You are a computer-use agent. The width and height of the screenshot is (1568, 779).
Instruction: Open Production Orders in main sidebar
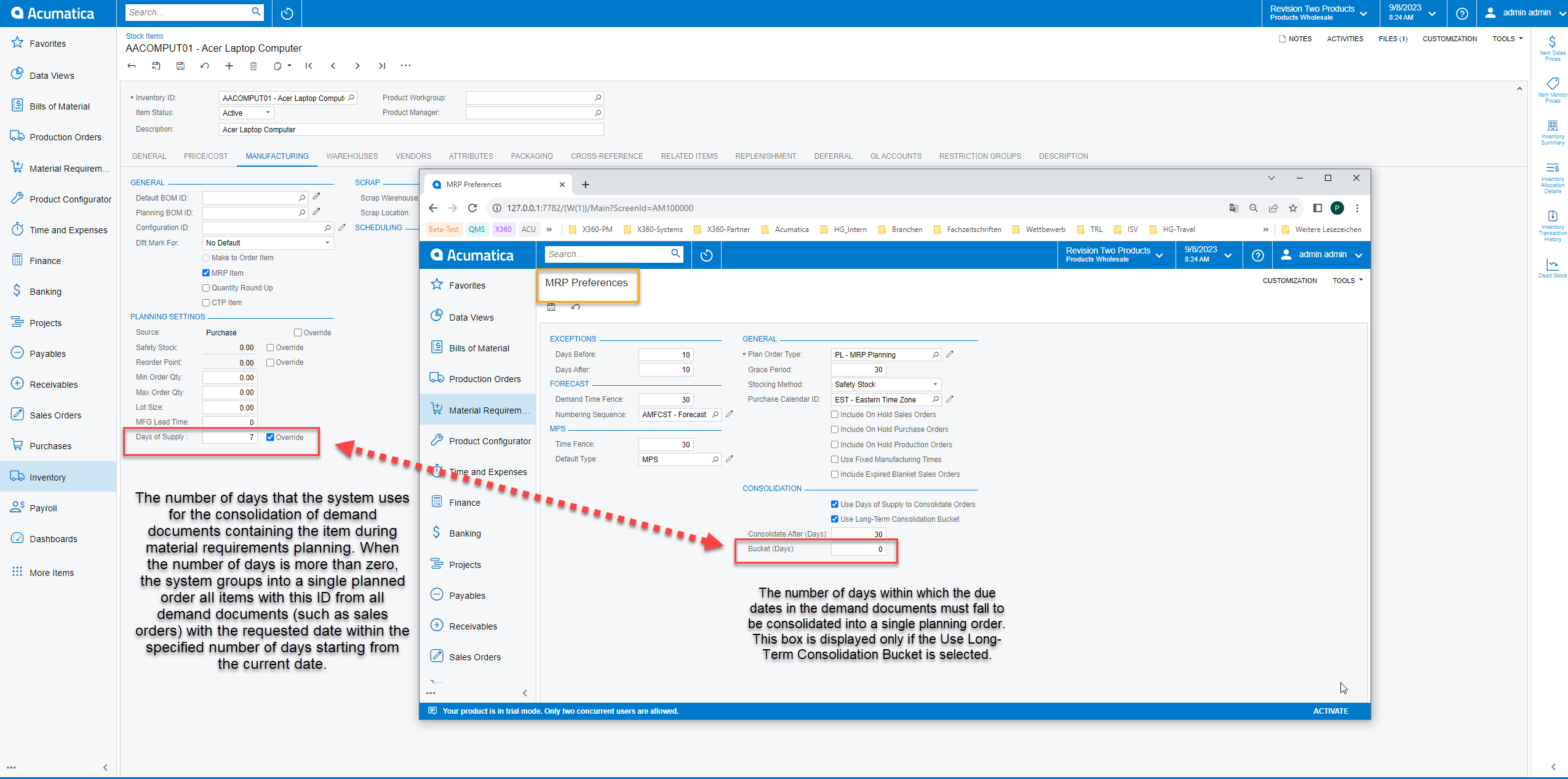(65, 137)
